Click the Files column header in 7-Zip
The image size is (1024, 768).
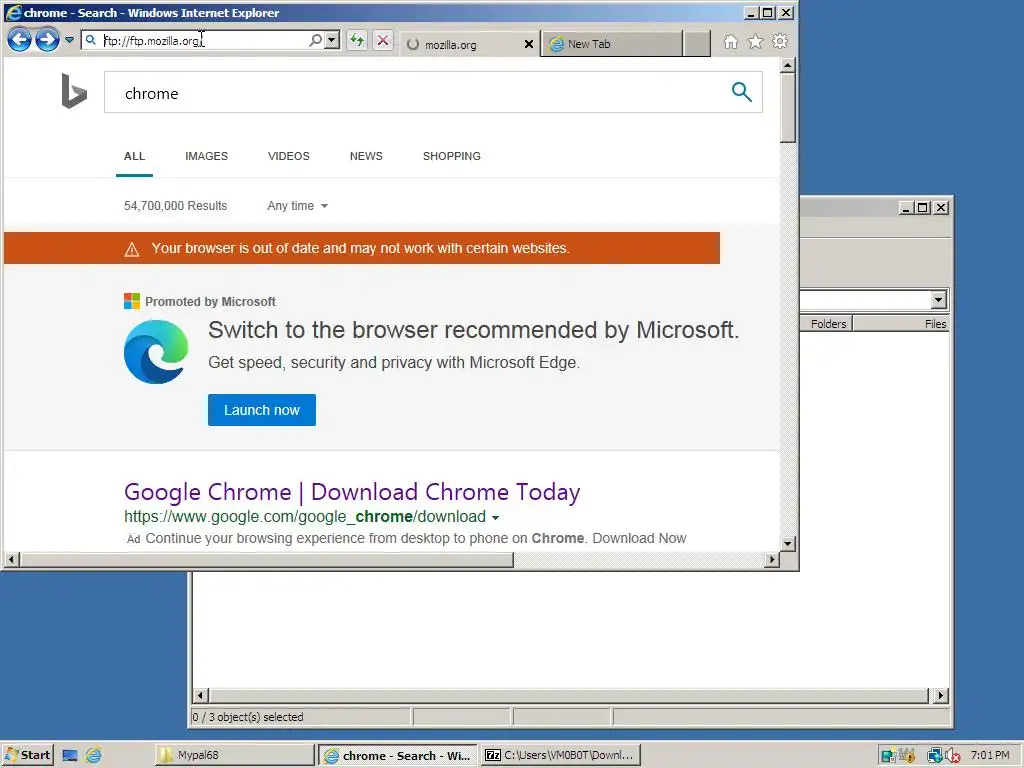901,324
